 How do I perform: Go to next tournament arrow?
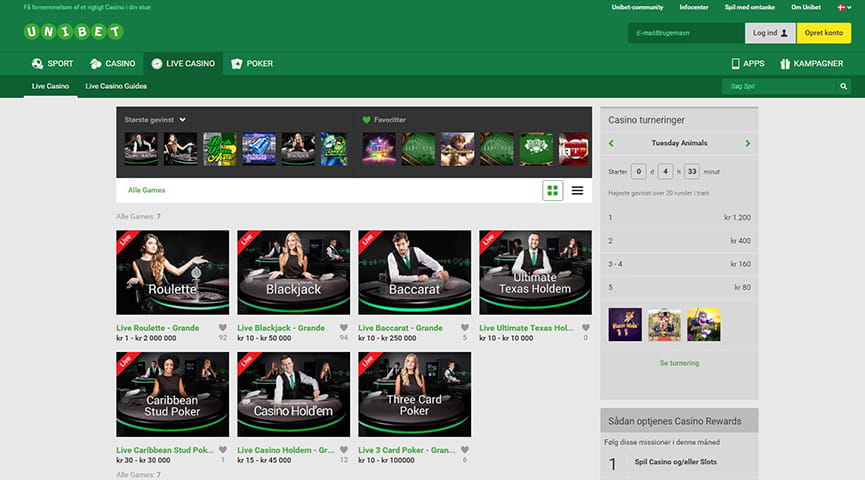point(747,143)
